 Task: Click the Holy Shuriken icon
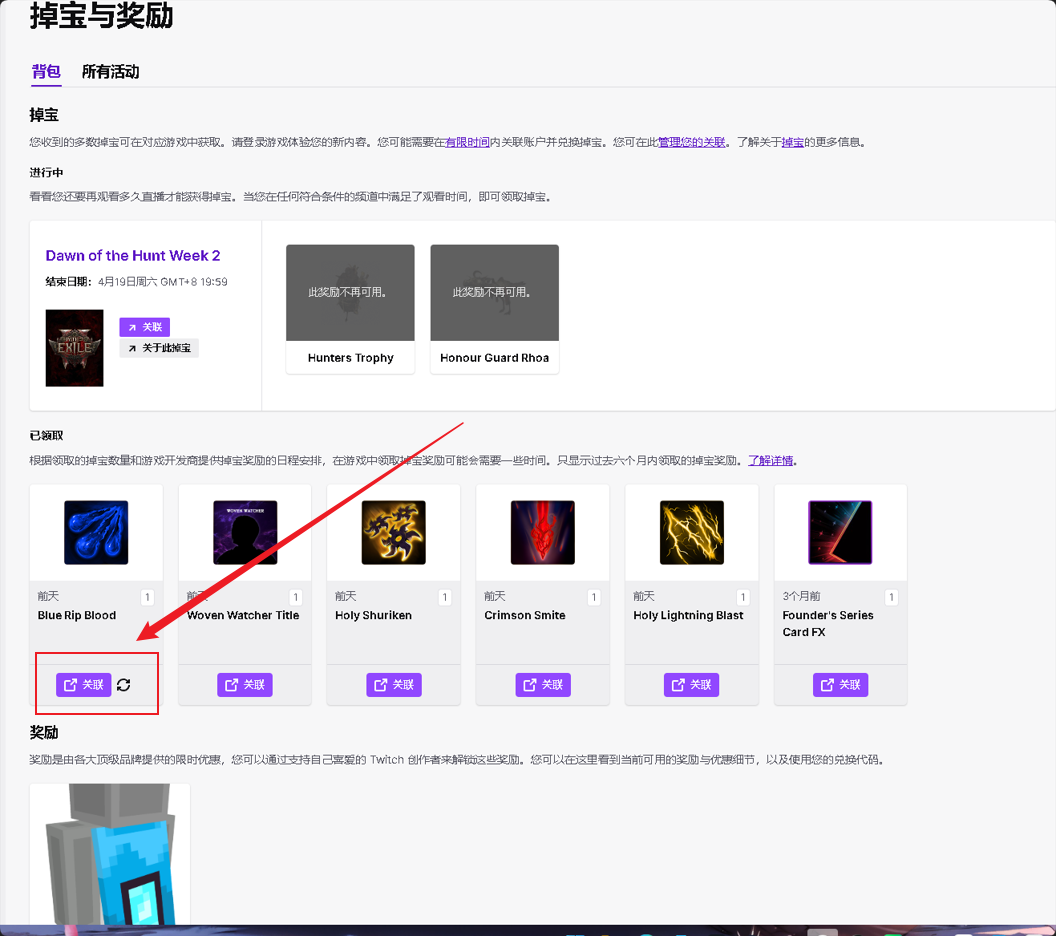[394, 533]
